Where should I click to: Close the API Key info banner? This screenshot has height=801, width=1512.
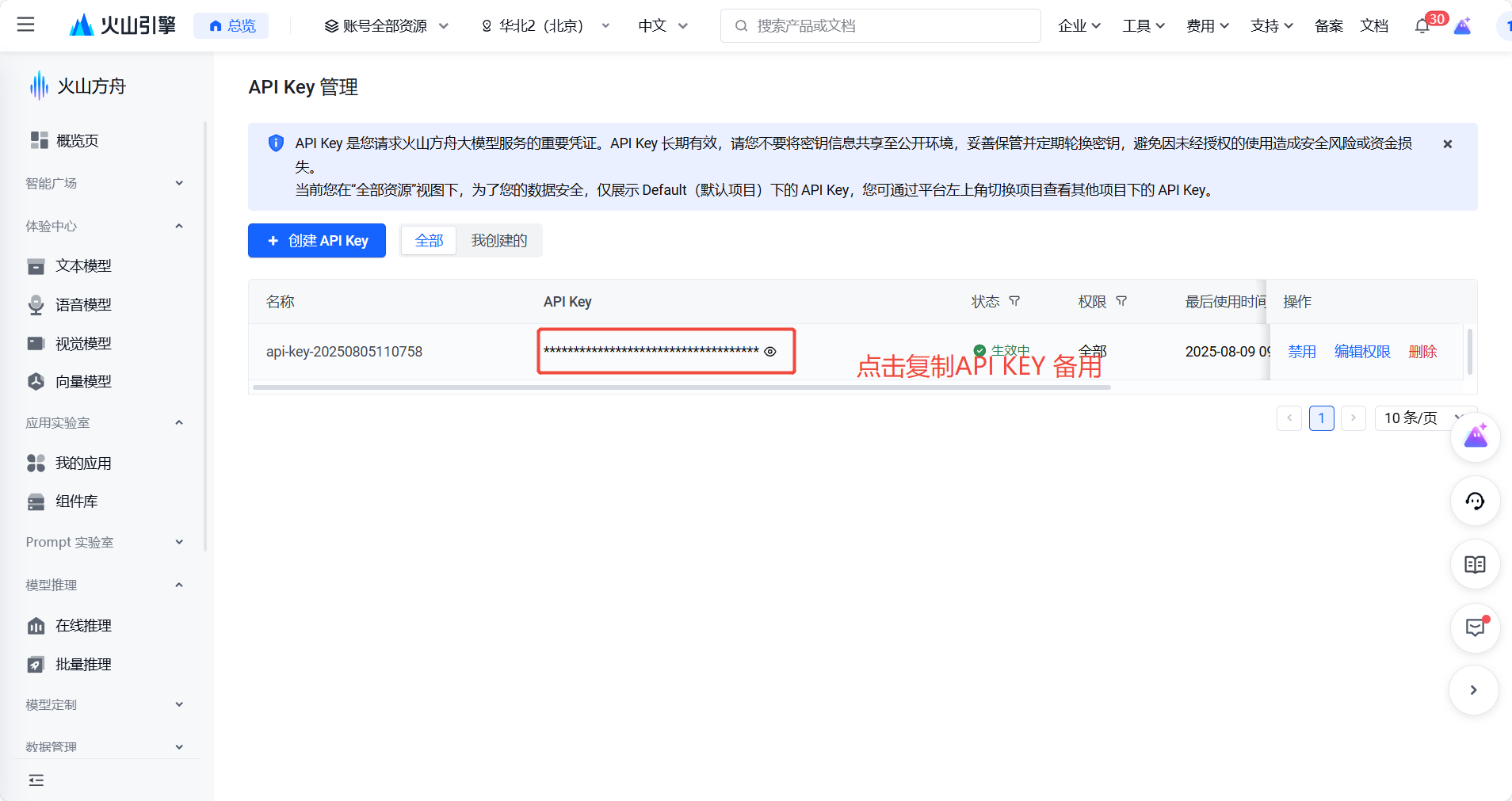tap(1447, 144)
